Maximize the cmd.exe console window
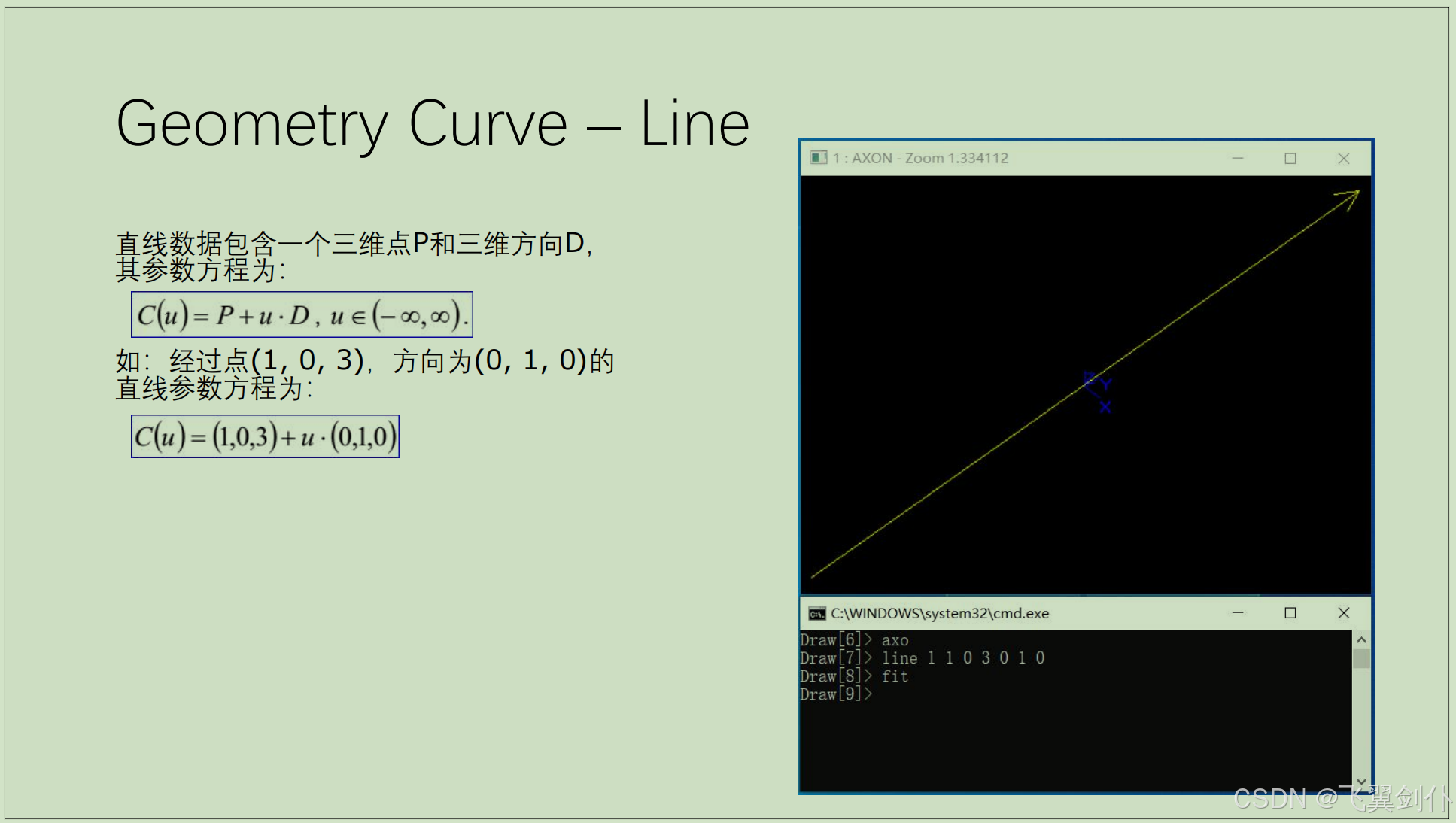This screenshot has height=823, width=1456. click(x=1290, y=613)
